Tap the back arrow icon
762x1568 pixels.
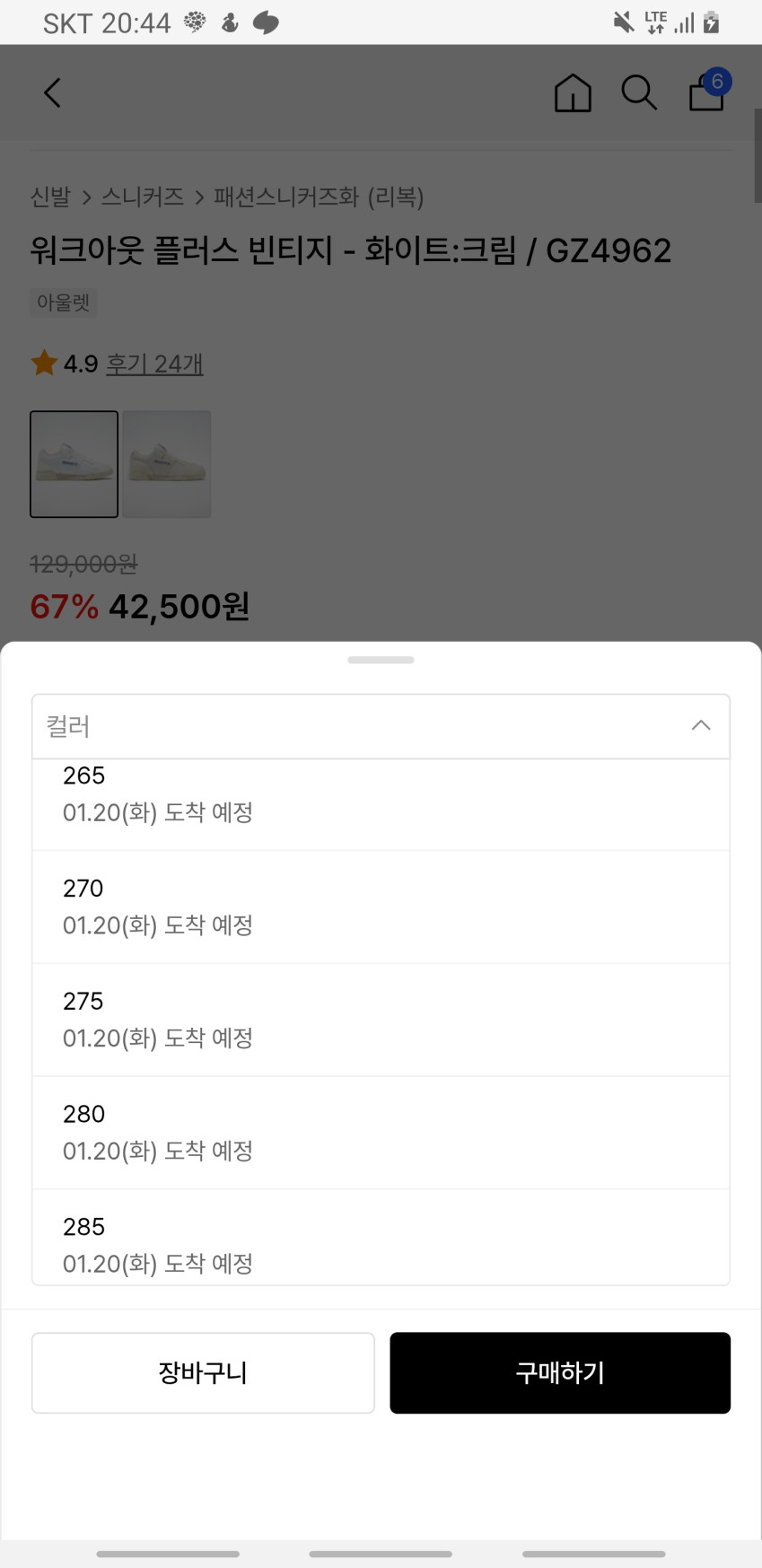click(x=53, y=92)
